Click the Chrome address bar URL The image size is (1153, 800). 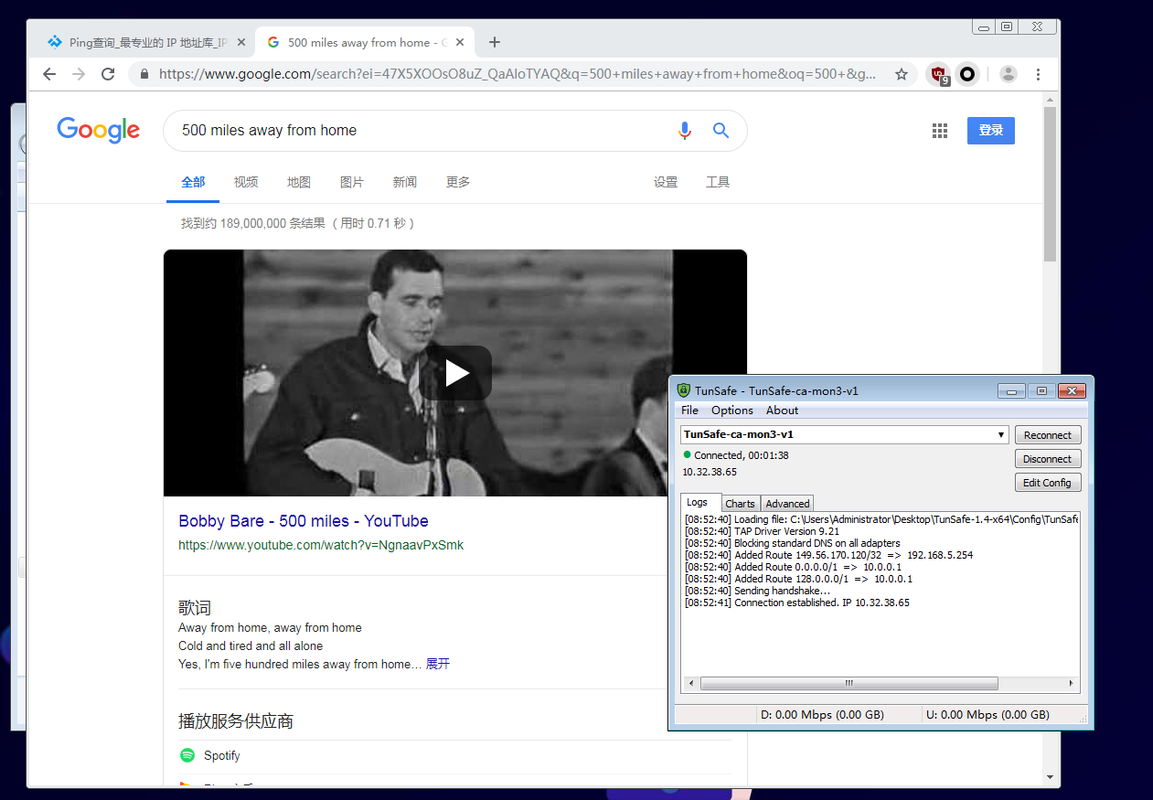pyautogui.click(x=517, y=74)
